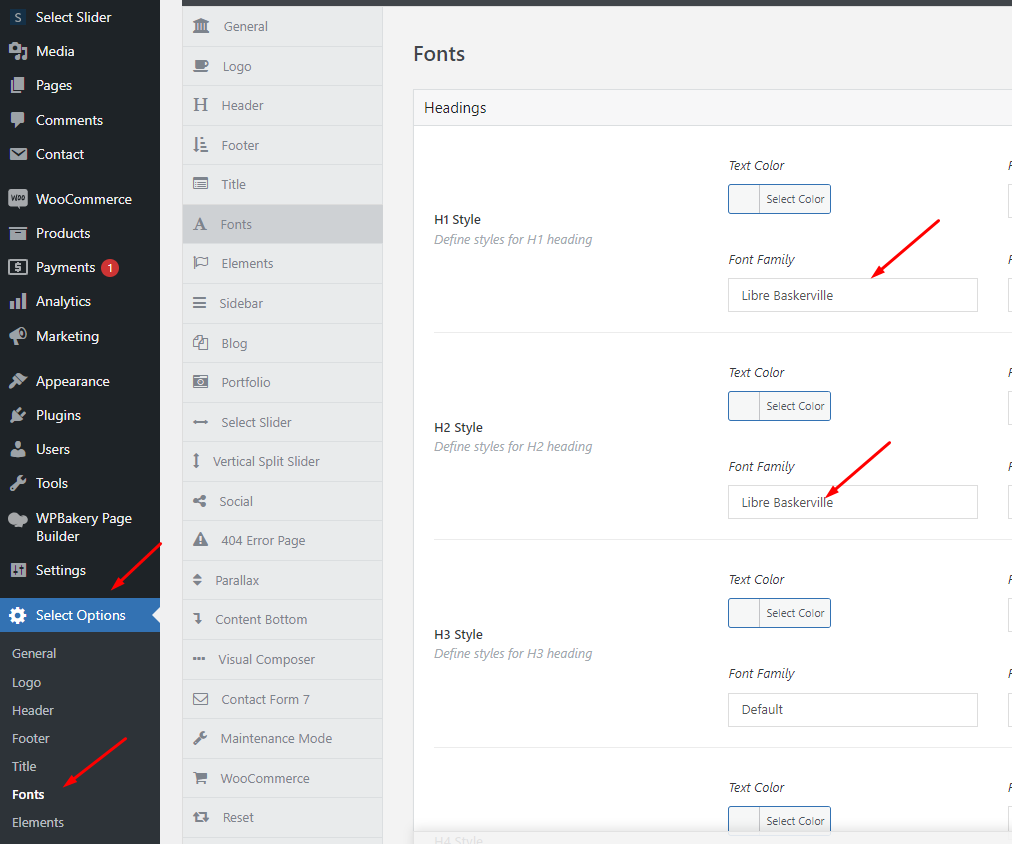Viewport: 1012px width, 844px height.
Task: Open Select Slider in the admin menu
Action: click(x=80, y=17)
